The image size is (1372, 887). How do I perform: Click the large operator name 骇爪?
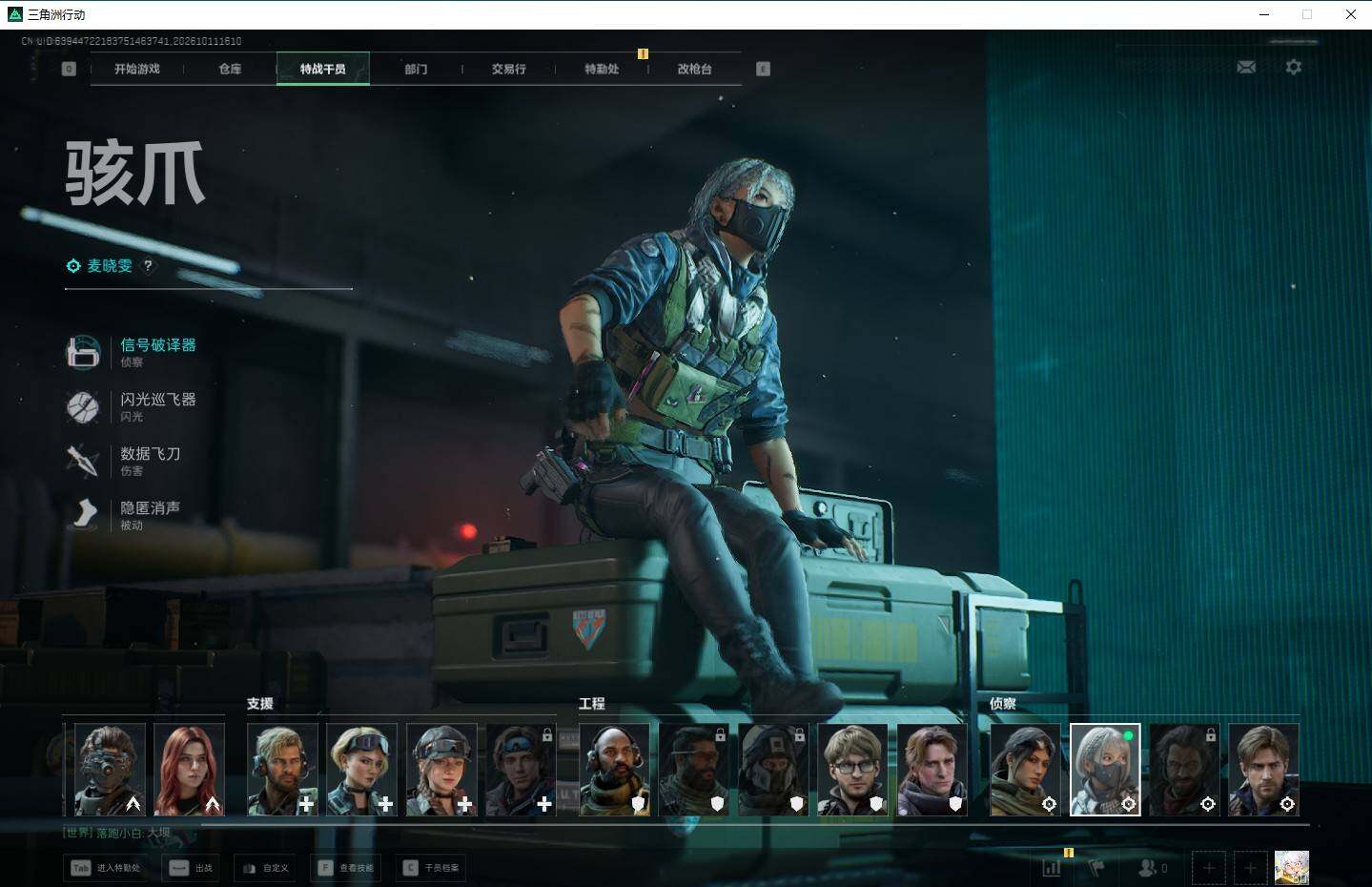coord(135,173)
